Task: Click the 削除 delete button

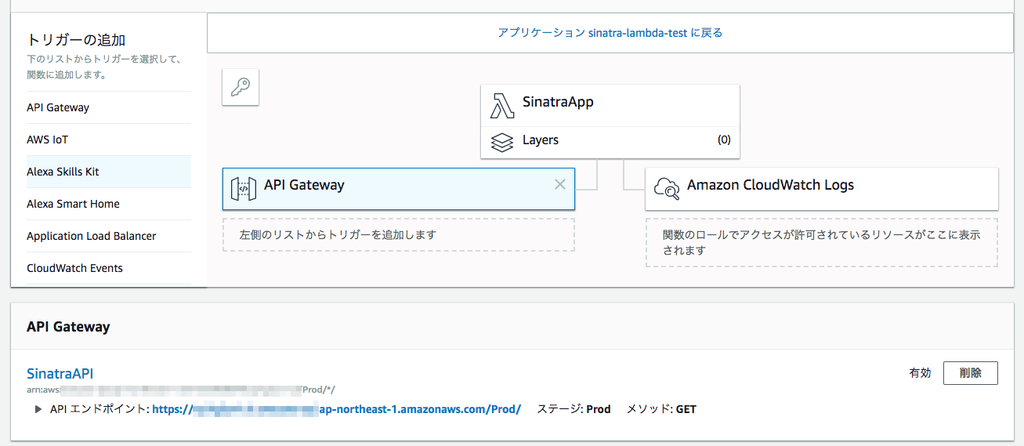Action: (970, 373)
